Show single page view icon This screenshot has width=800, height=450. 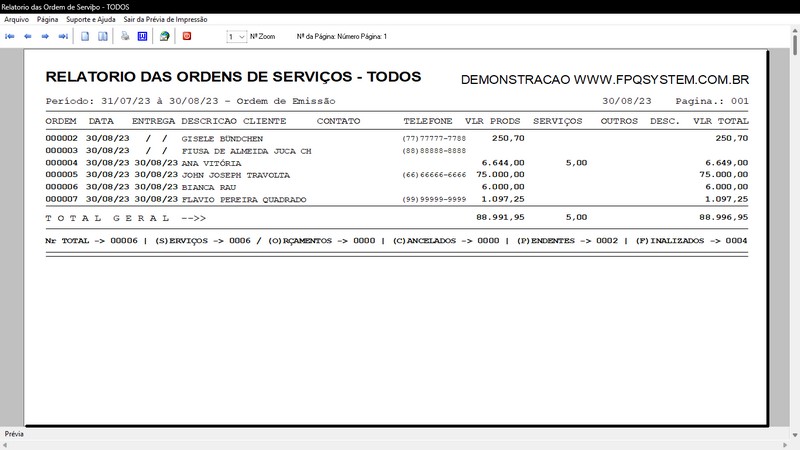(x=85, y=36)
